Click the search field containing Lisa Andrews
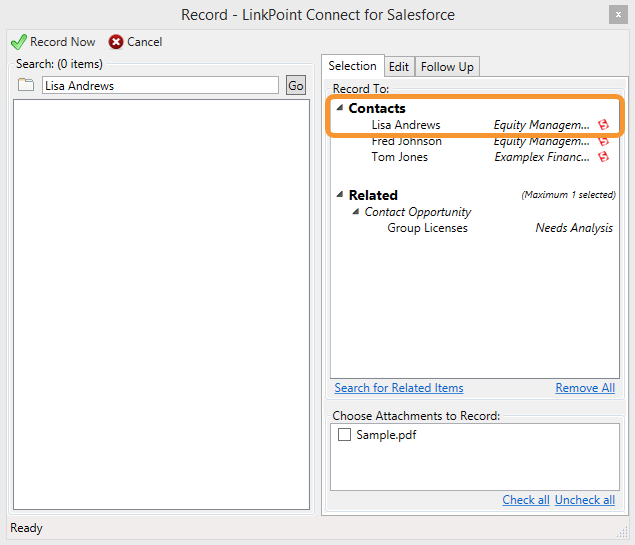Screen dimensions: 635x545 (160, 86)
